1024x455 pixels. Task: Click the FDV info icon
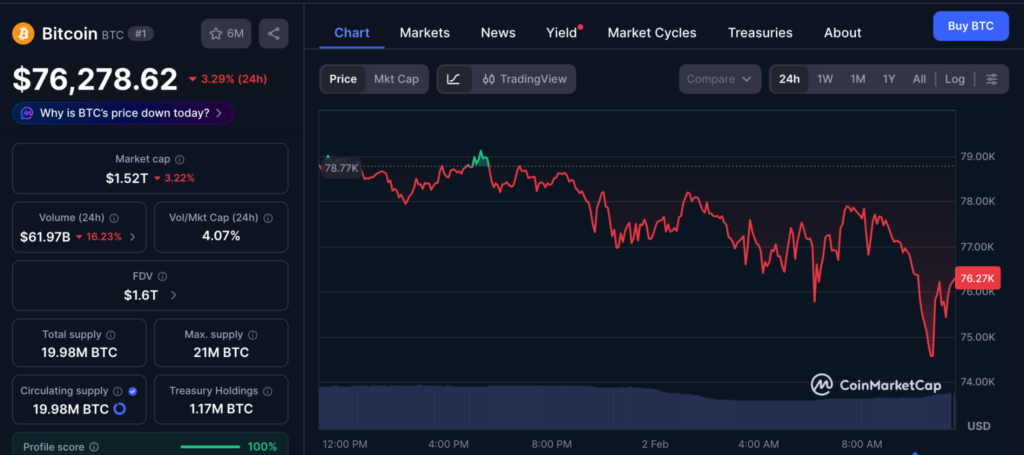pyautogui.click(x=164, y=276)
